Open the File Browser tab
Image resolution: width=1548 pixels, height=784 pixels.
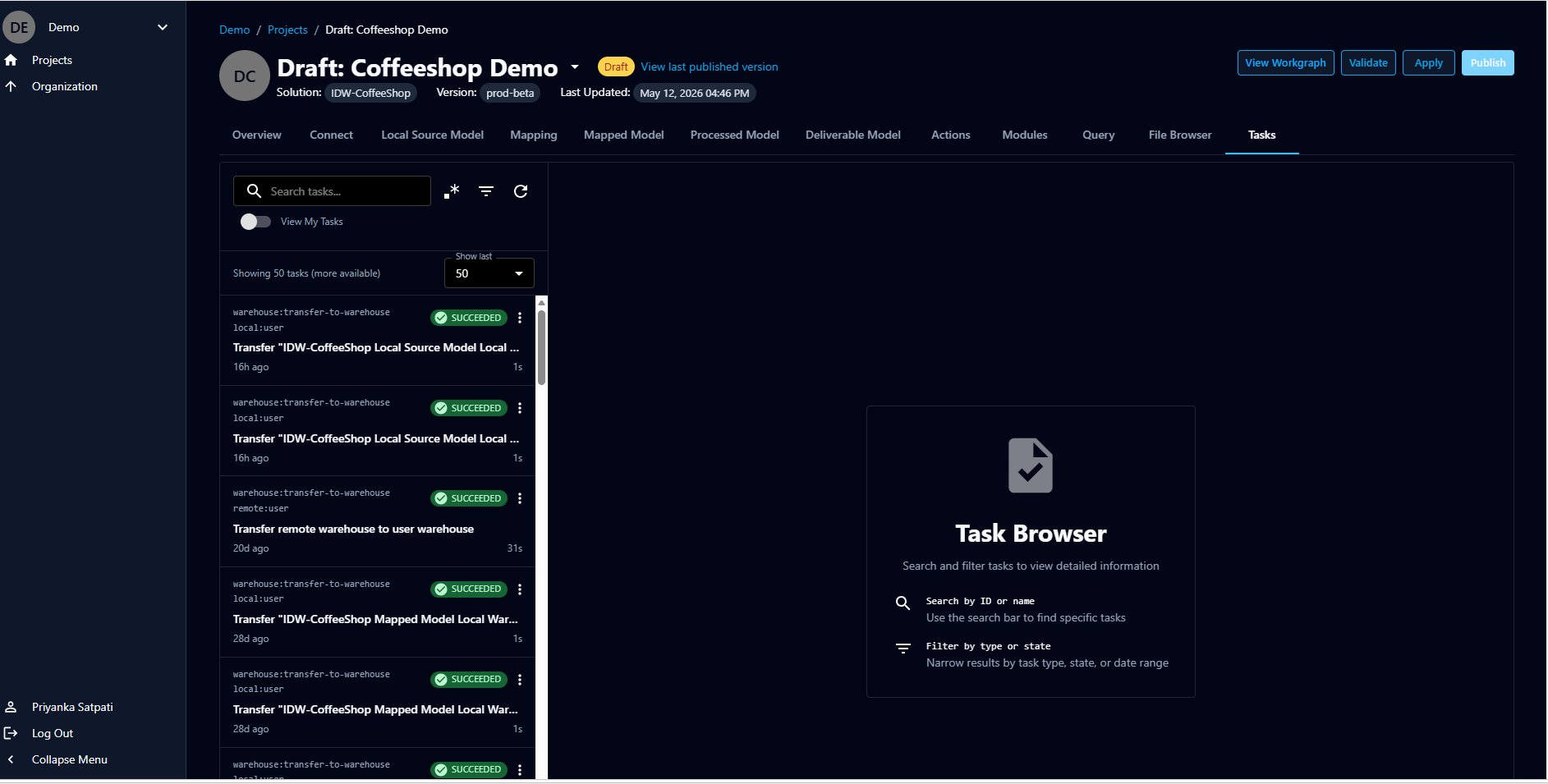[x=1180, y=135]
